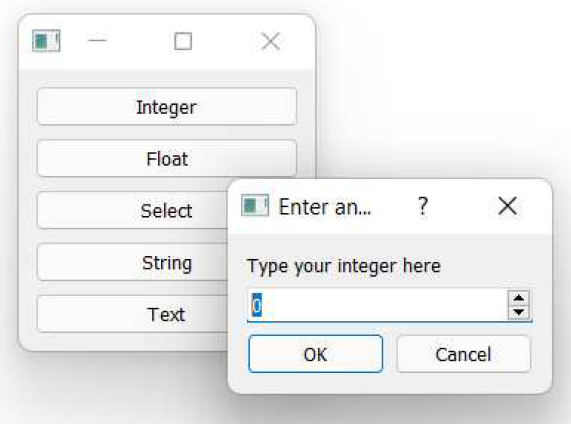Image resolution: width=571 pixels, height=424 pixels.
Task: Open the dialog's question mark help button
Action: click(422, 206)
